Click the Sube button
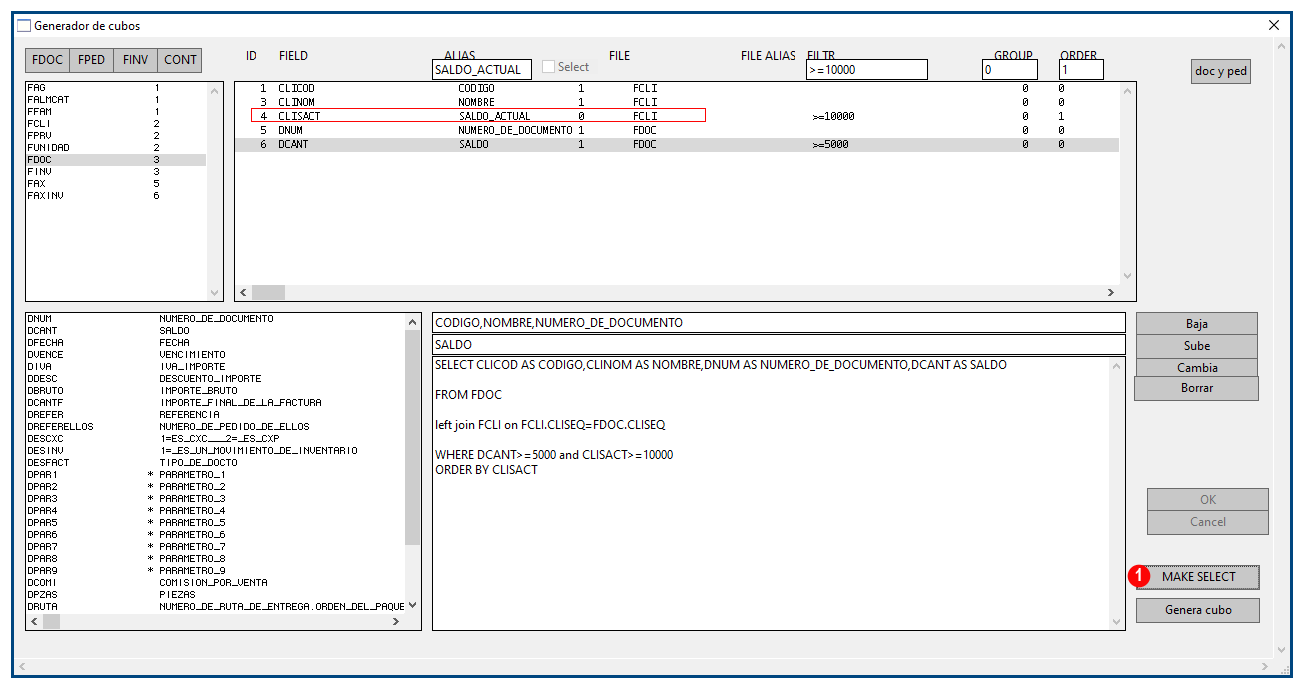Image resolution: width=1303 pixels, height=687 pixels. (1197, 346)
